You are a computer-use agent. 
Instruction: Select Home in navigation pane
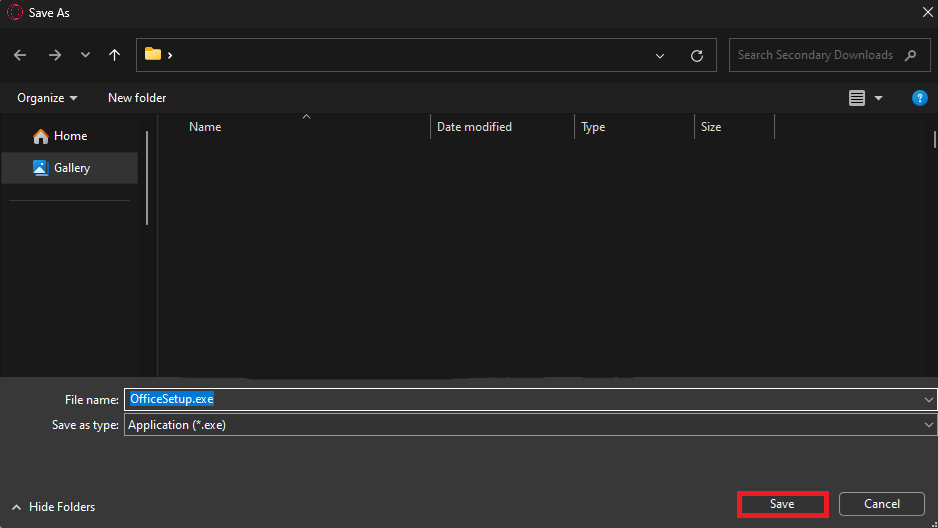coord(69,136)
